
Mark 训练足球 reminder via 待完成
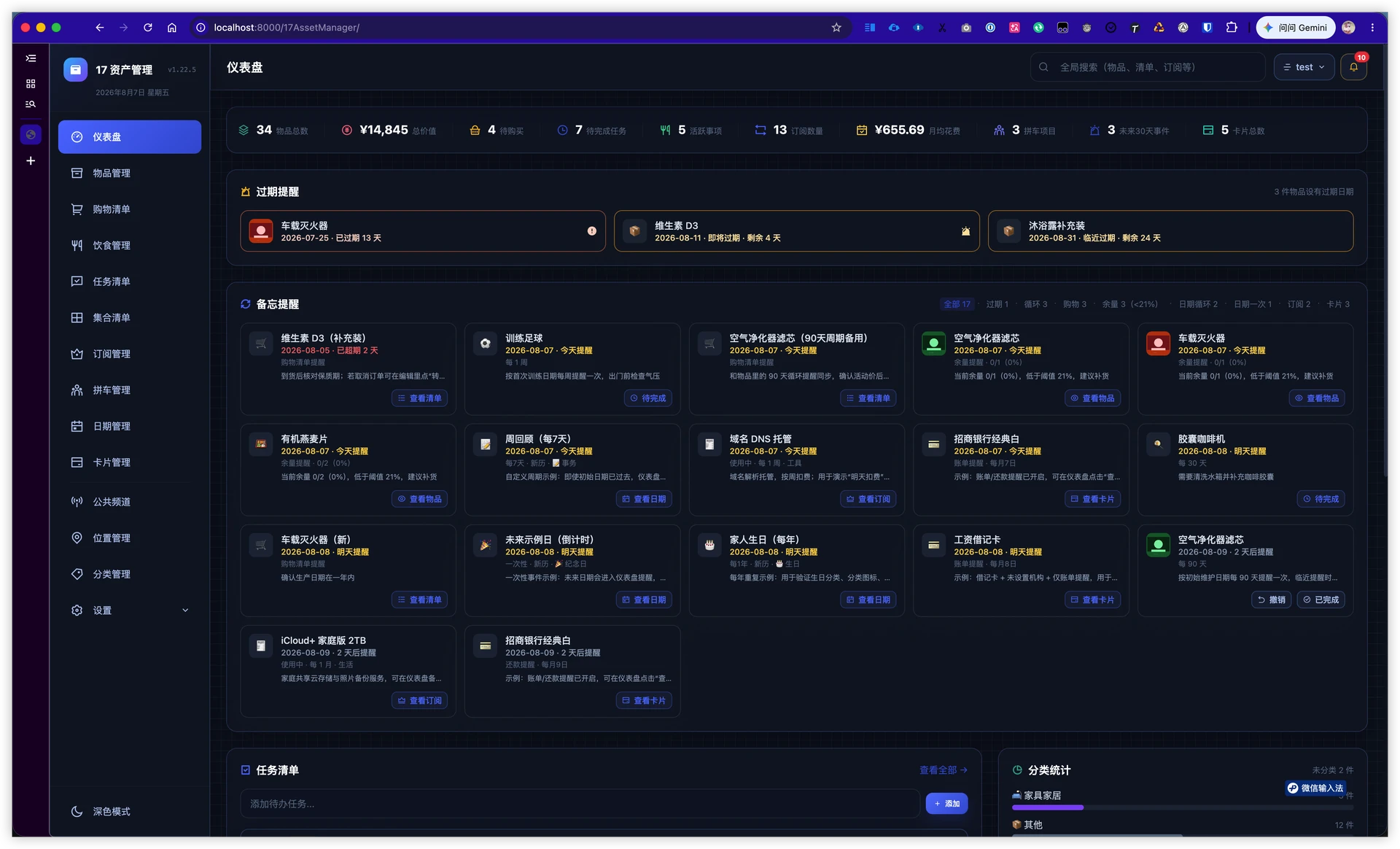pos(648,398)
